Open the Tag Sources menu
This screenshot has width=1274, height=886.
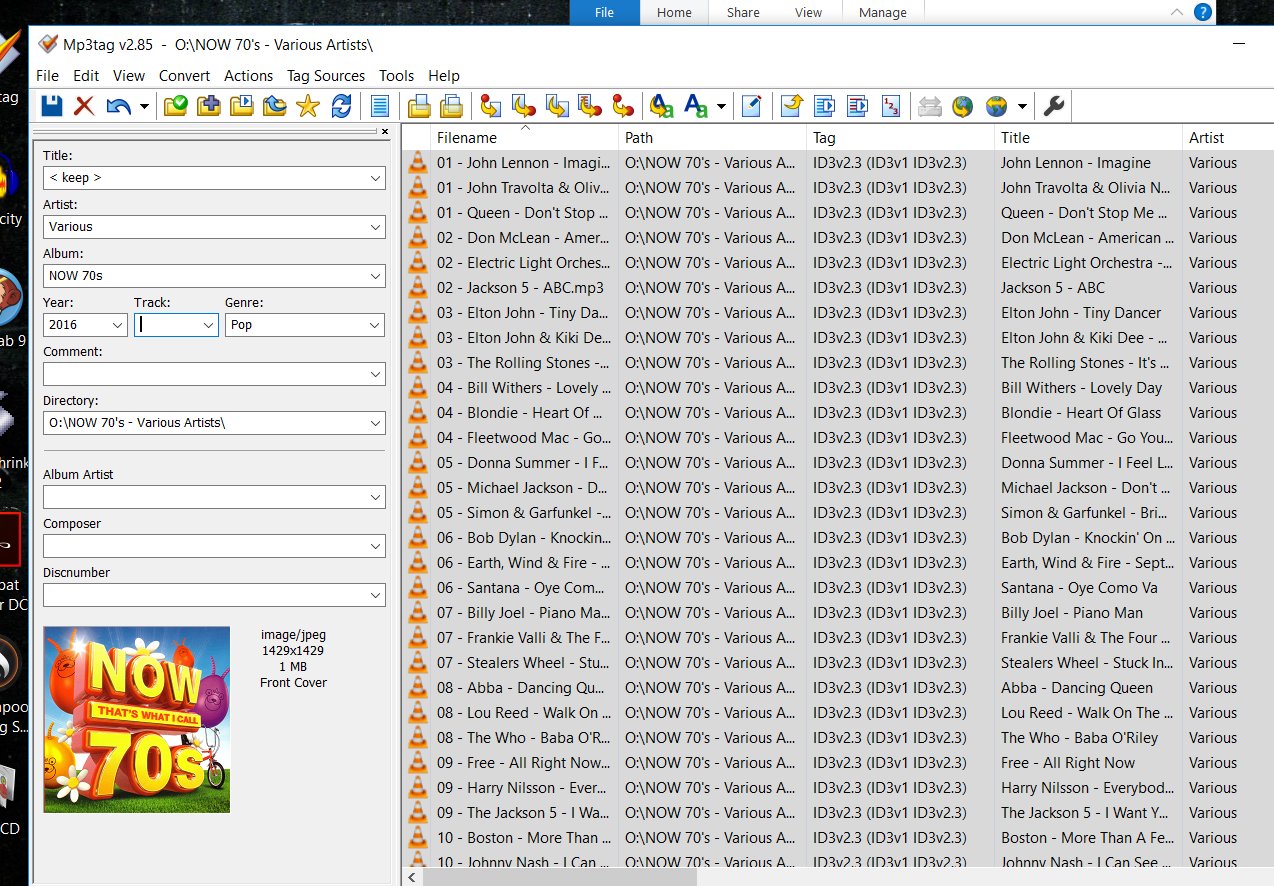tap(325, 76)
